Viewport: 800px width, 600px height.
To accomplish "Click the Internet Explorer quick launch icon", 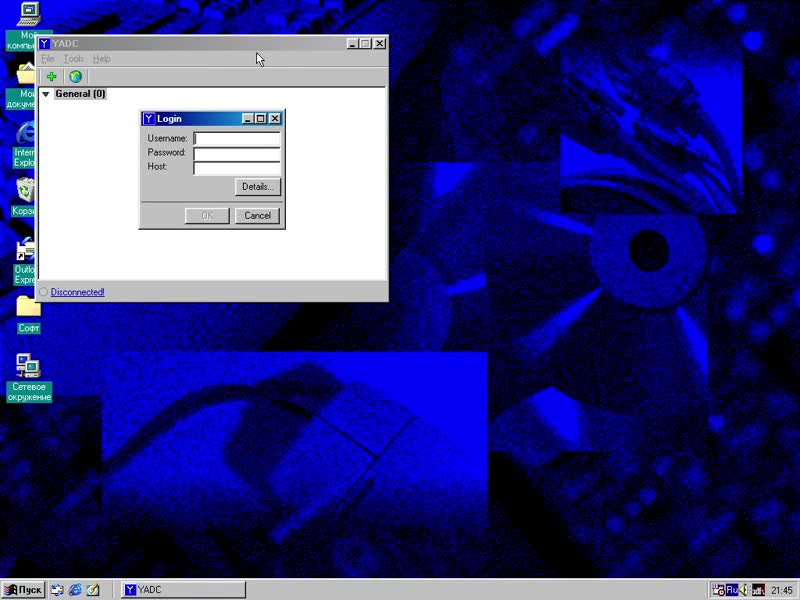I will pyautogui.click(x=75, y=590).
